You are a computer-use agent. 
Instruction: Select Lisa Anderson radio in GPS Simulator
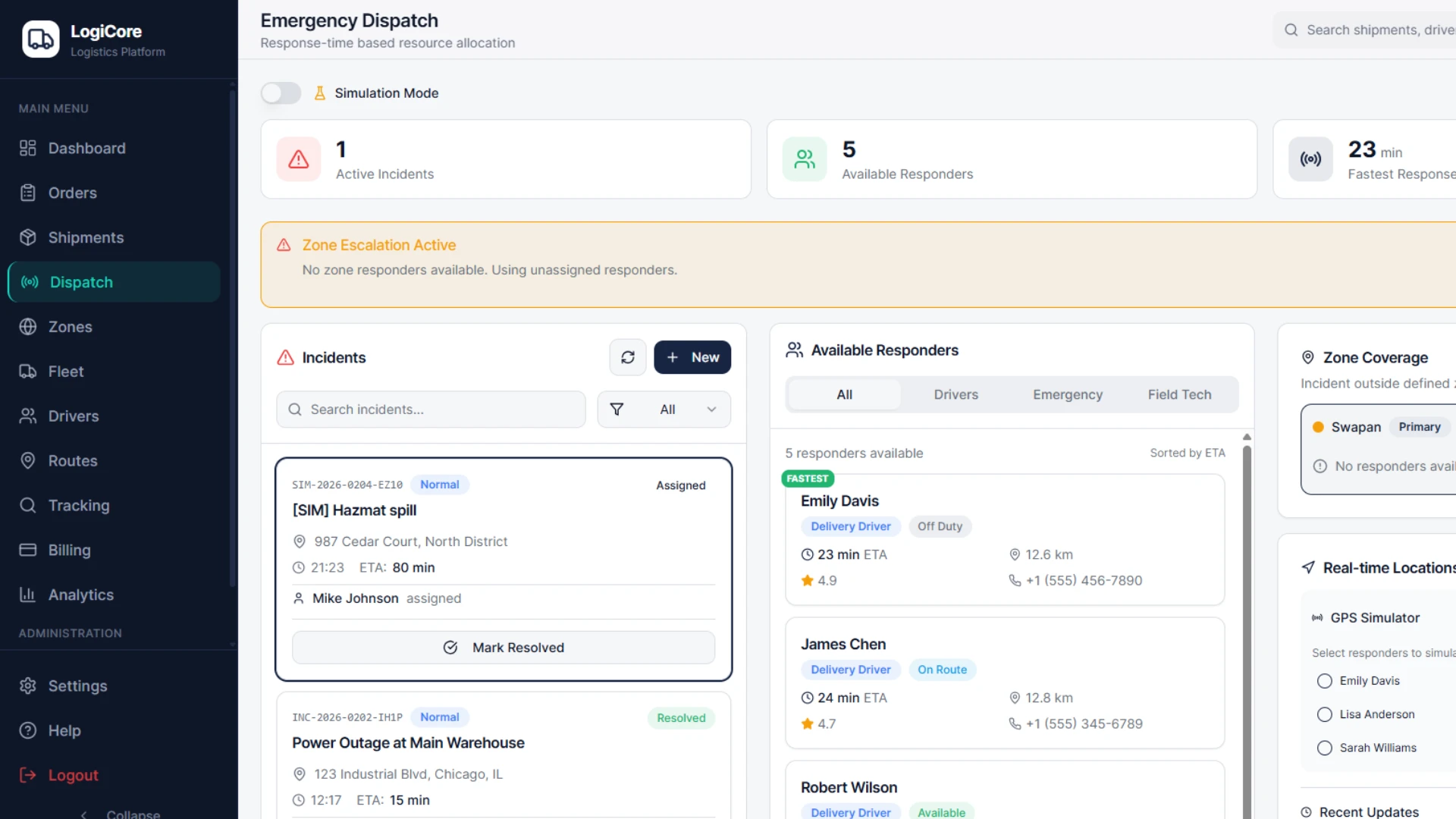tap(1324, 714)
